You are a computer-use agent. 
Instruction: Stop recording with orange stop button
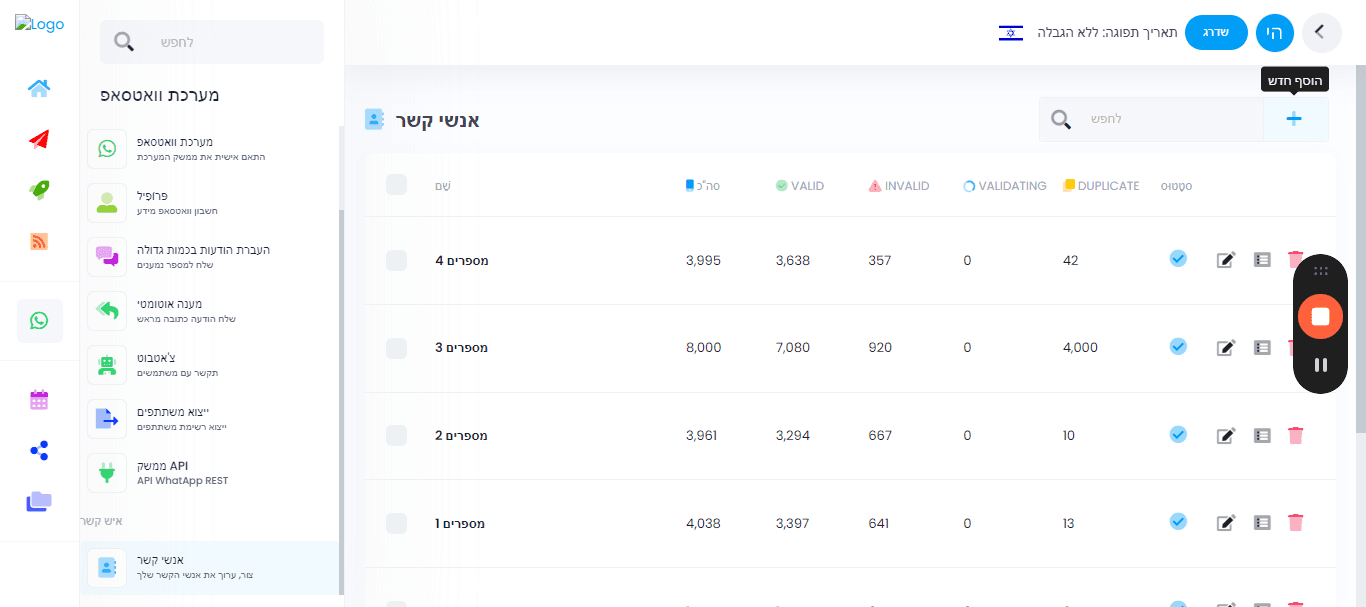coord(1320,316)
